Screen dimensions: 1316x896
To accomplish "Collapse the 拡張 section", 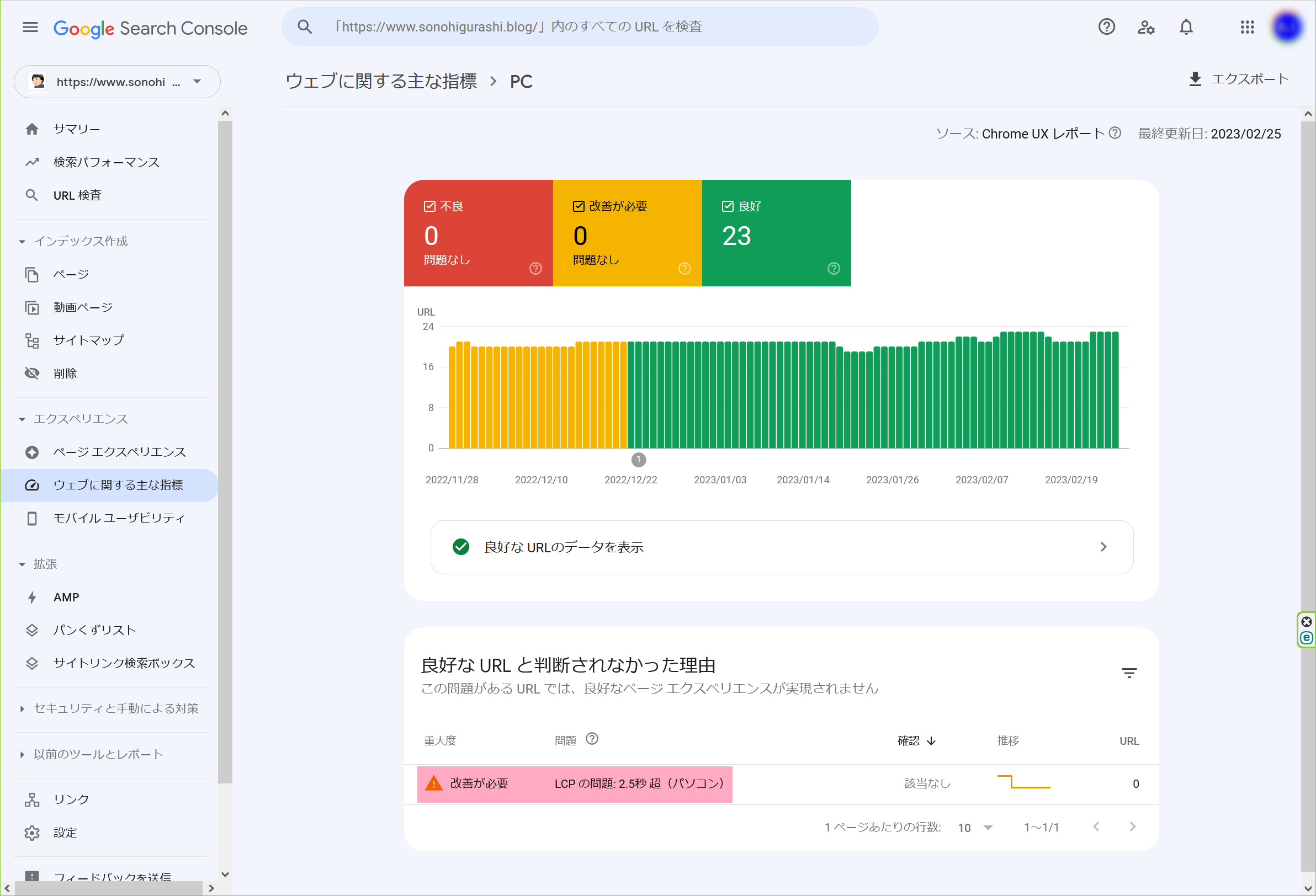I will click(22, 564).
